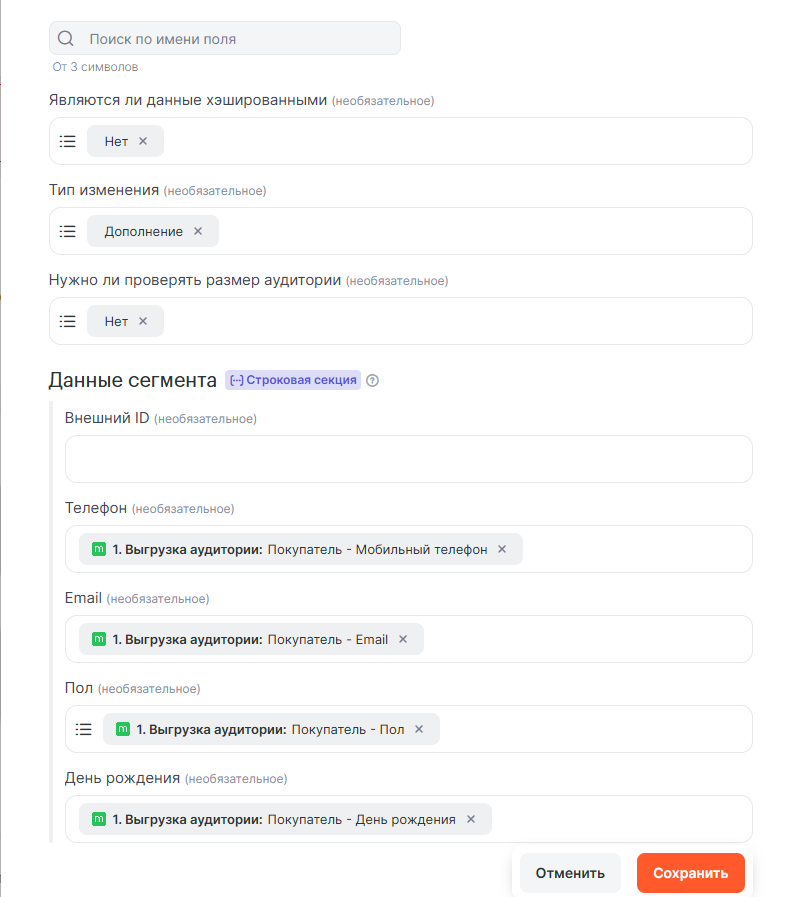
Task: Remove 'Нет' tag under audience size check
Action: tap(143, 321)
